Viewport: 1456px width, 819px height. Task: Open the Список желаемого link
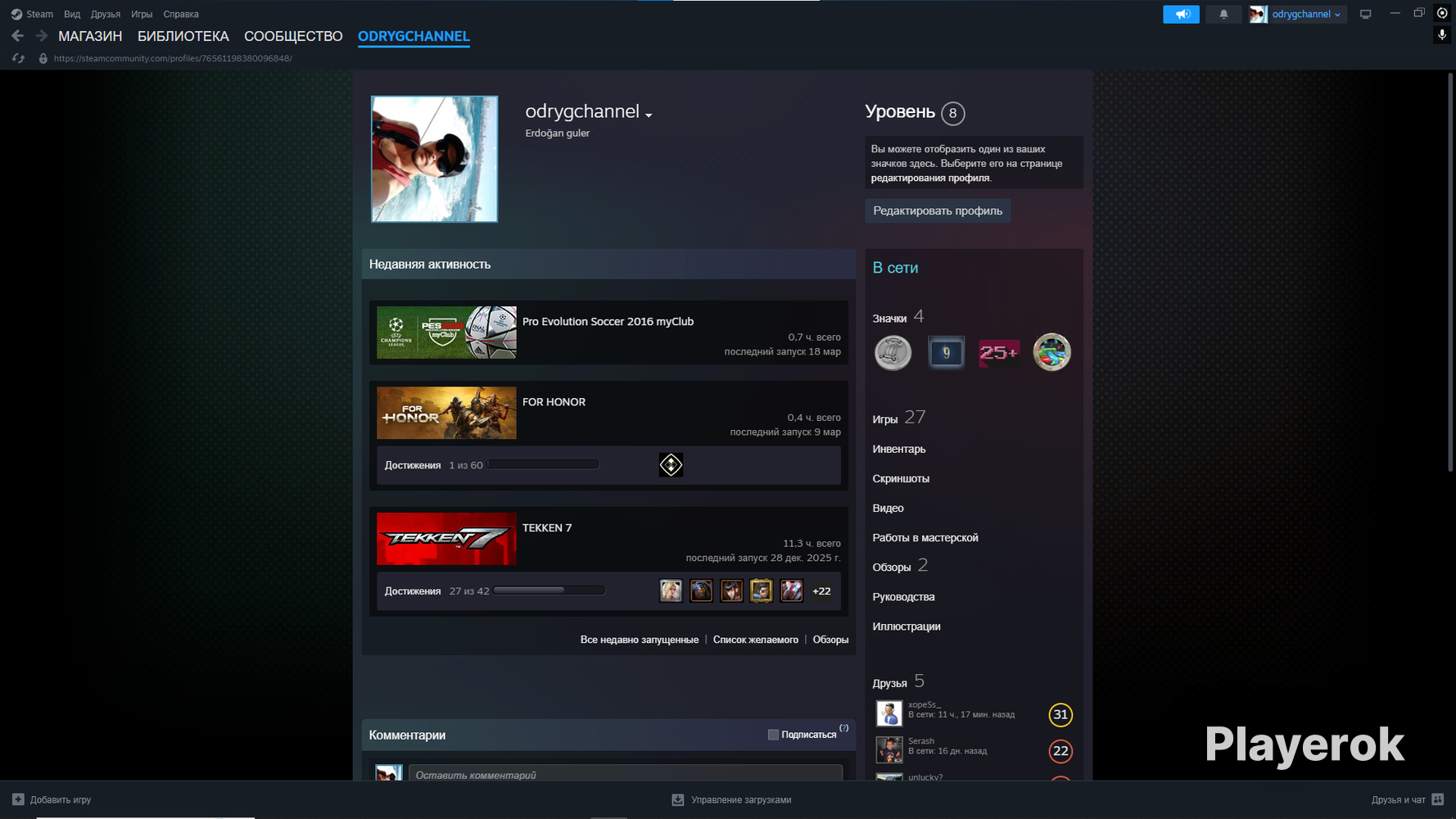756,640
